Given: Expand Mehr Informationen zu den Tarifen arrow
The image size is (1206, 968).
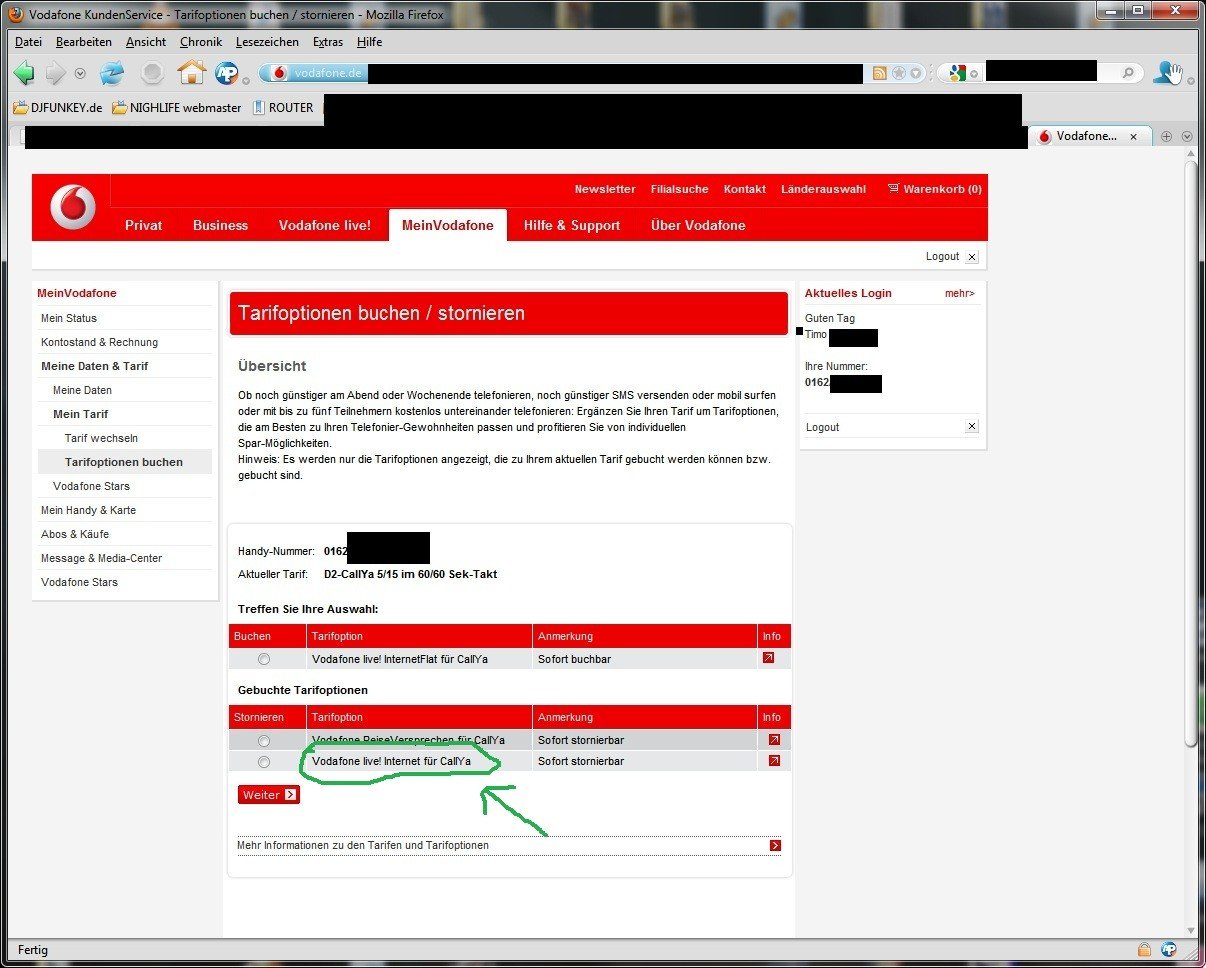Looking at the screenshot, I should [775, 846].
